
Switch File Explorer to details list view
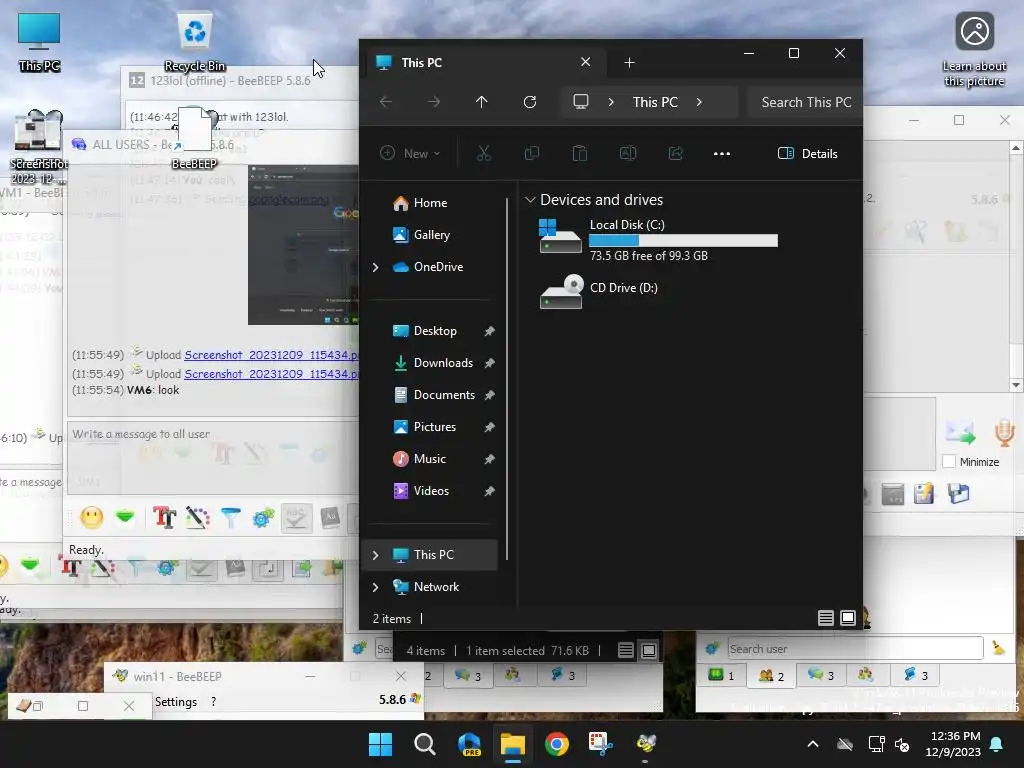click(x=825, y=618)
